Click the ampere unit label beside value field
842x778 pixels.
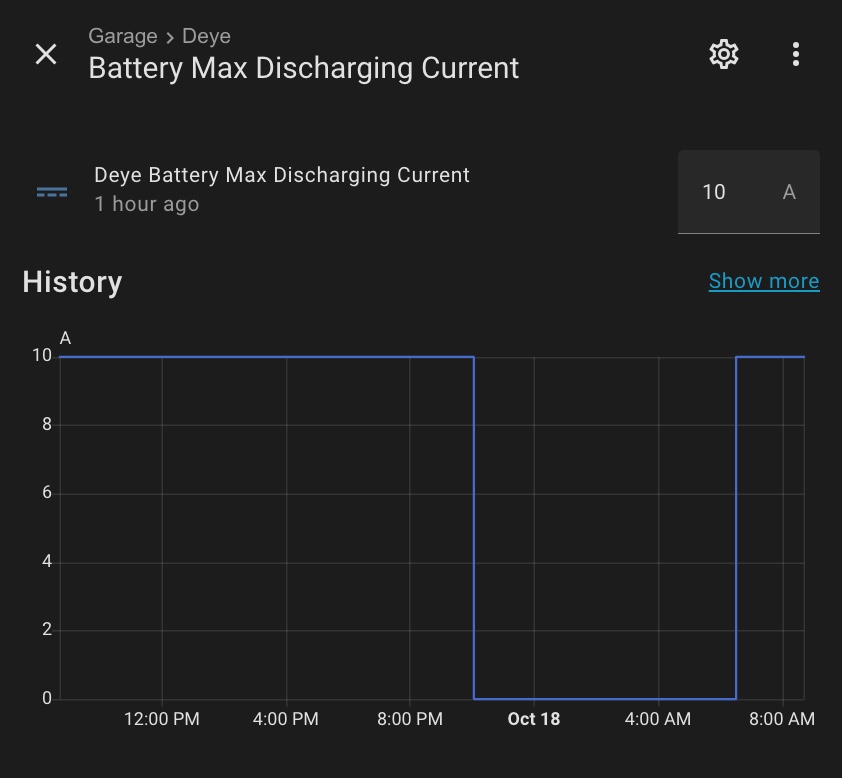[x=789, y=192]
